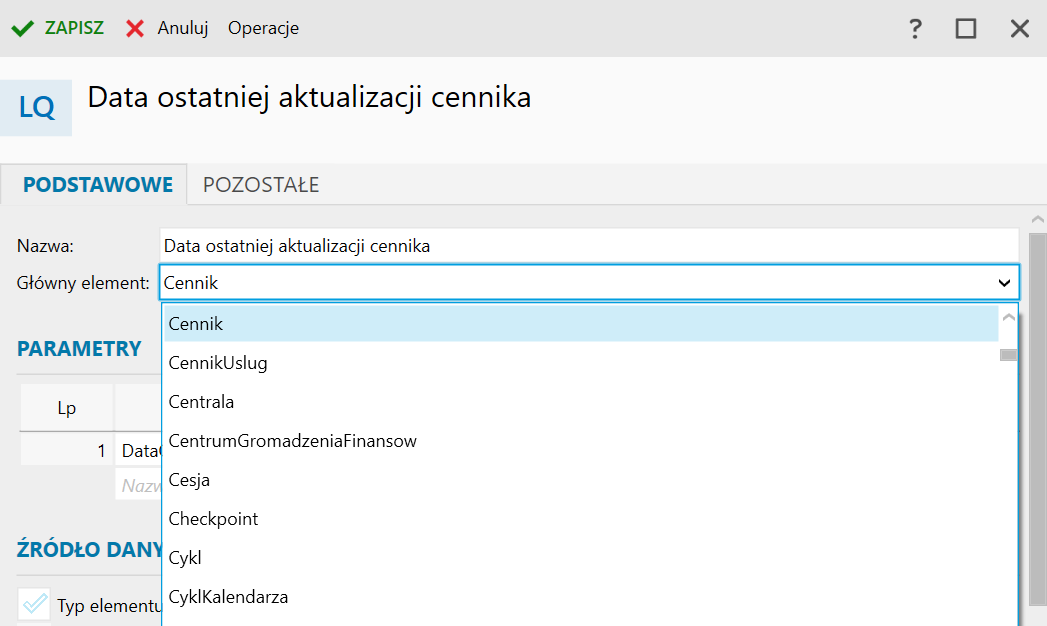Viewport: 1047px width, 626px height.
Task: Click the green ZAPISZ save checkmark icon
Action: click(x=22, y=28)
